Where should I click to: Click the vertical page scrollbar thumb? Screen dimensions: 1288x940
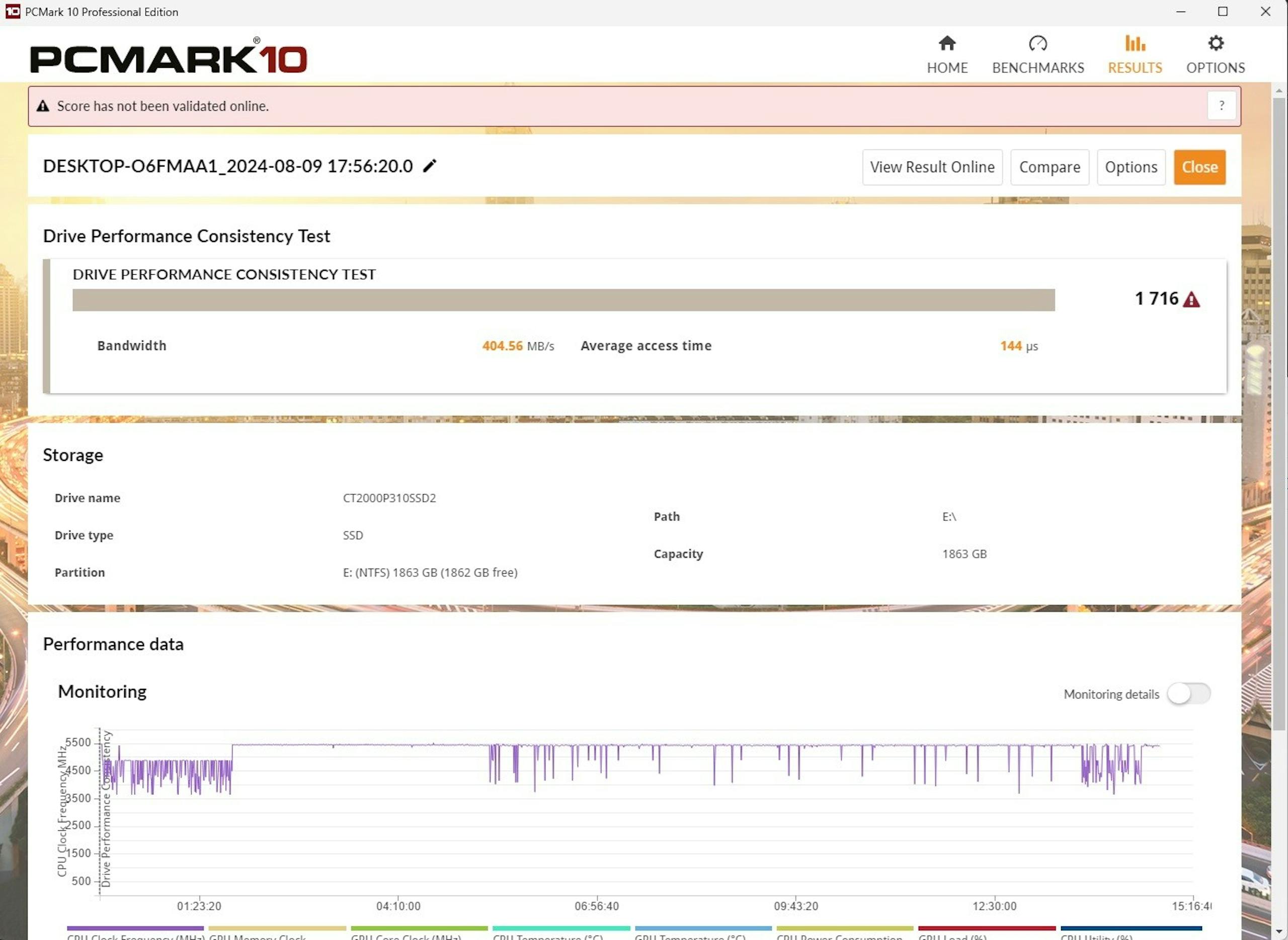click(1279, 414)
